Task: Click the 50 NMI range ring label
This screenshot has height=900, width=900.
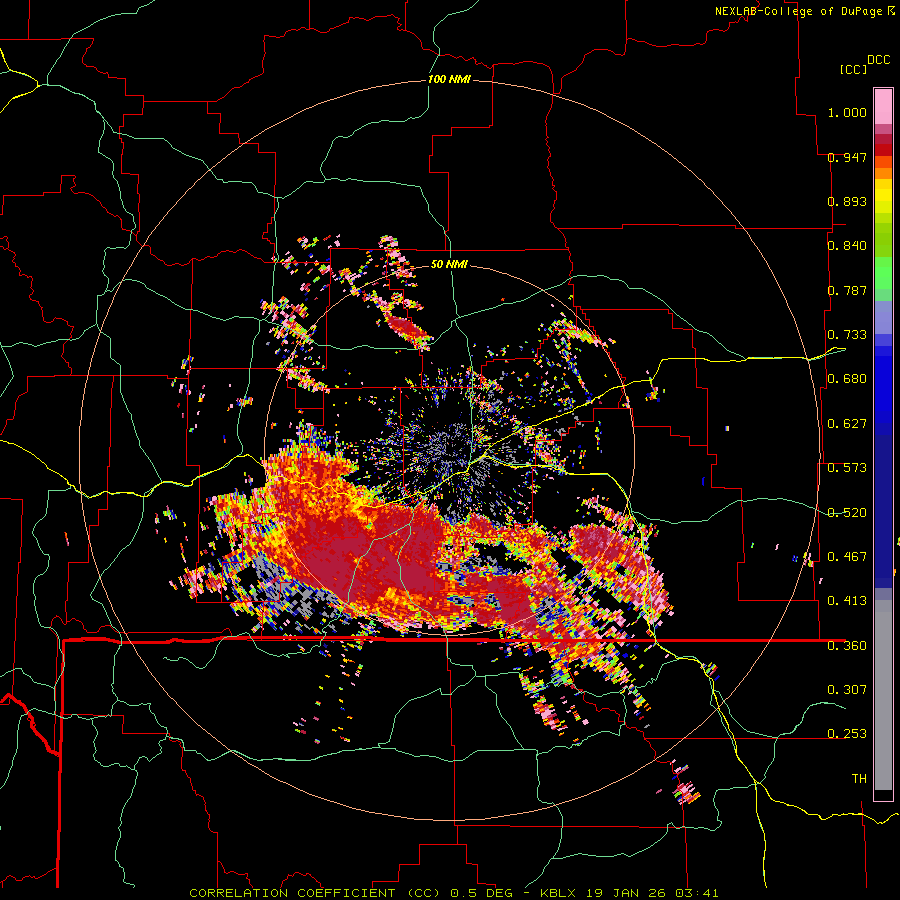Action: tap(449, 264)
